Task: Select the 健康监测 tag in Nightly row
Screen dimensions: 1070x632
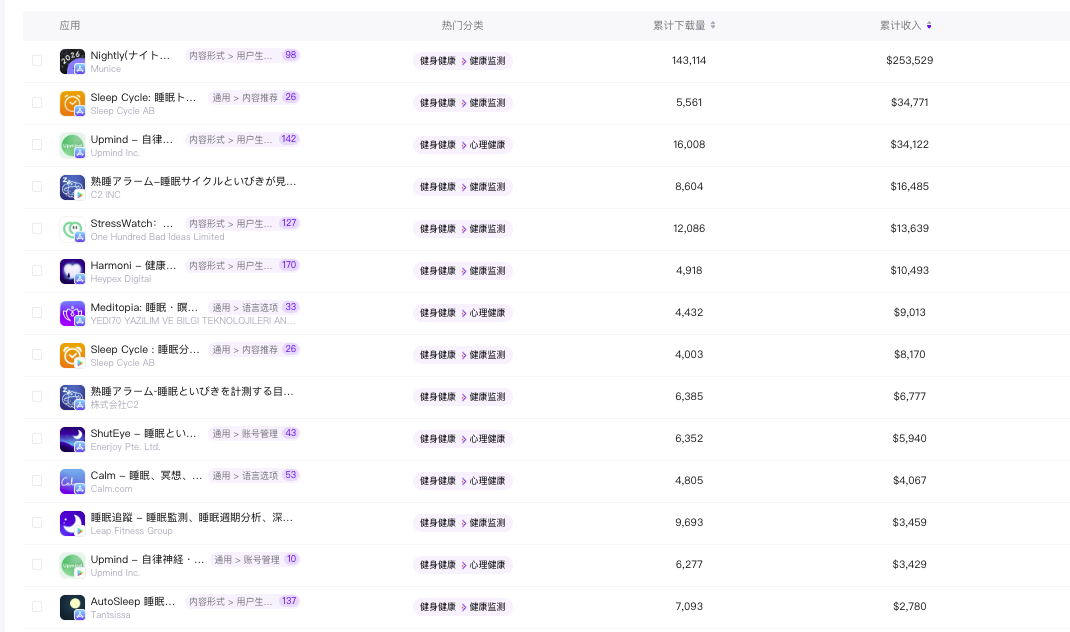Action: pos(485,60)
